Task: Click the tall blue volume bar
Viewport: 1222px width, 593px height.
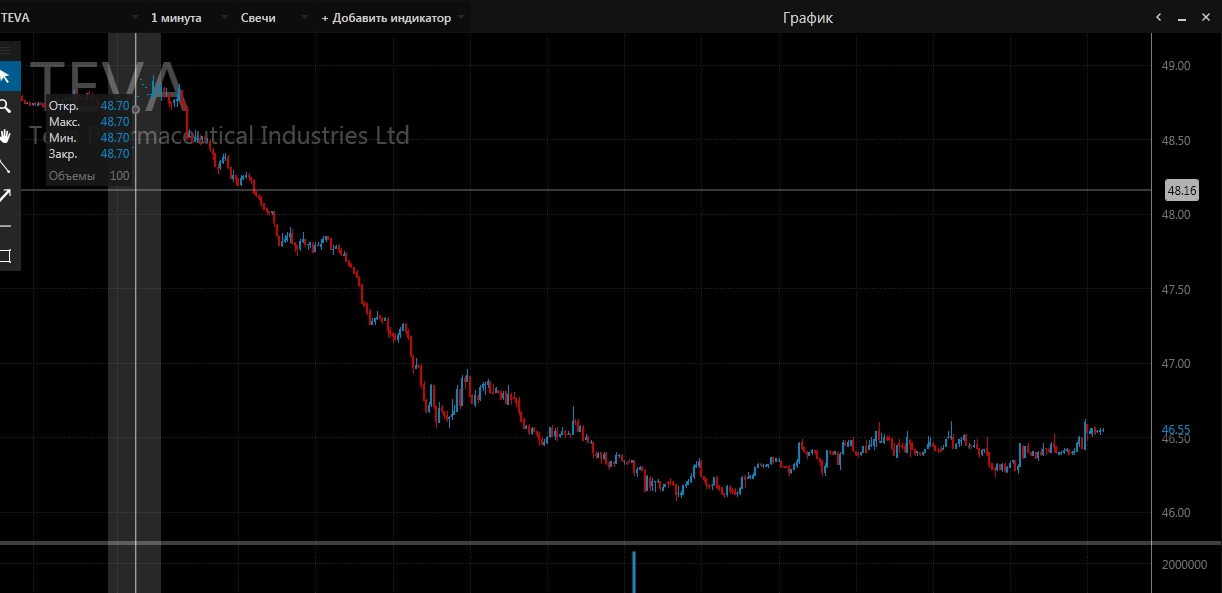Action: [633, 571]
